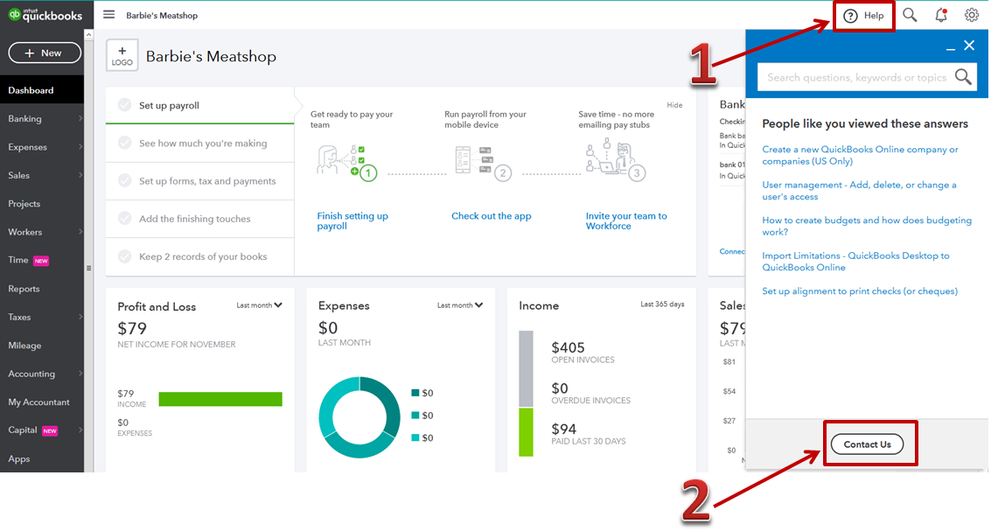
Task: Click the New button
Action: 45,53
